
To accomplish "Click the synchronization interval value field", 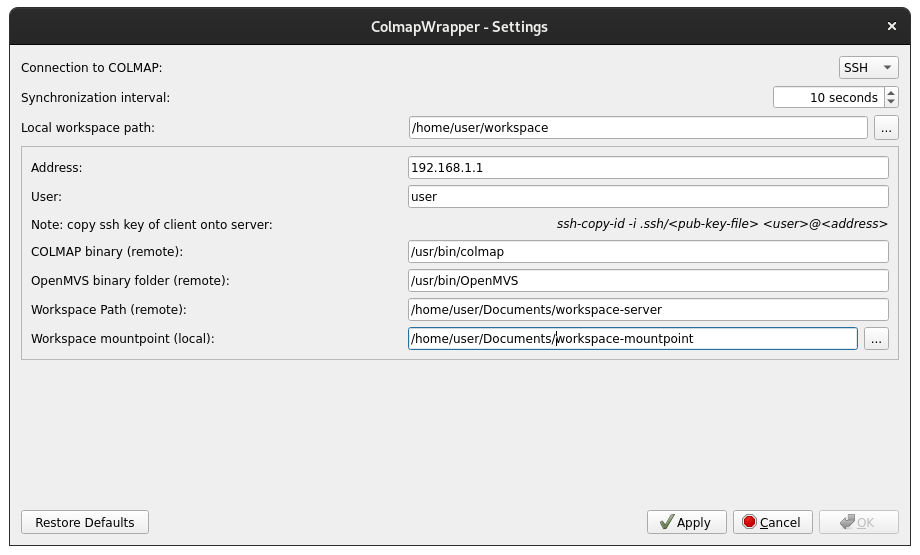I will click(x=827, y=97).
